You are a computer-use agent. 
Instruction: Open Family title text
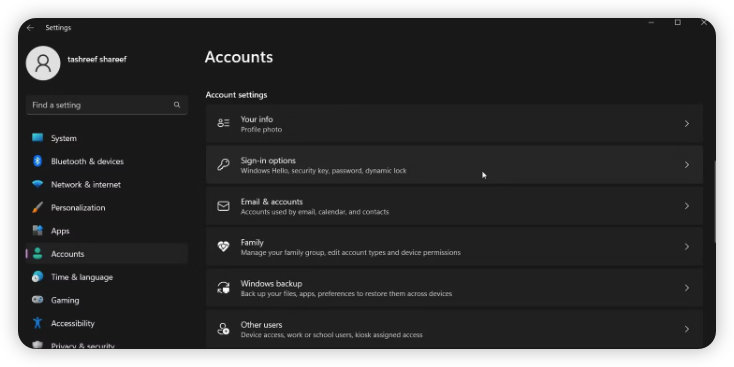pyautogui.click(x=252, y=242)
